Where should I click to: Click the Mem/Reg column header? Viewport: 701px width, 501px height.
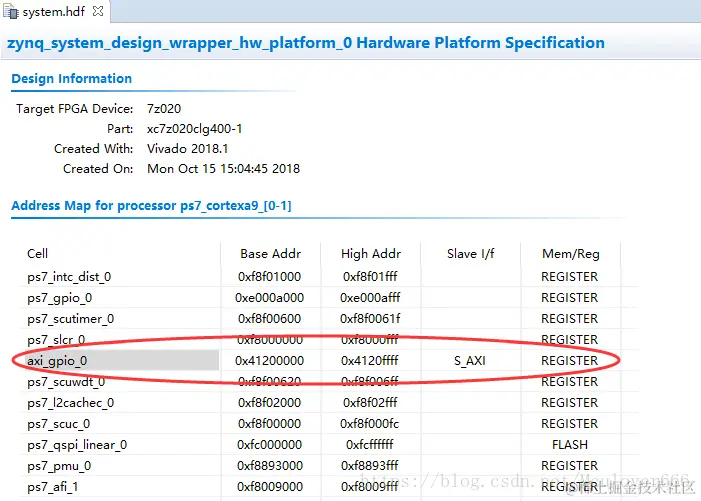[x=570, y=253]
